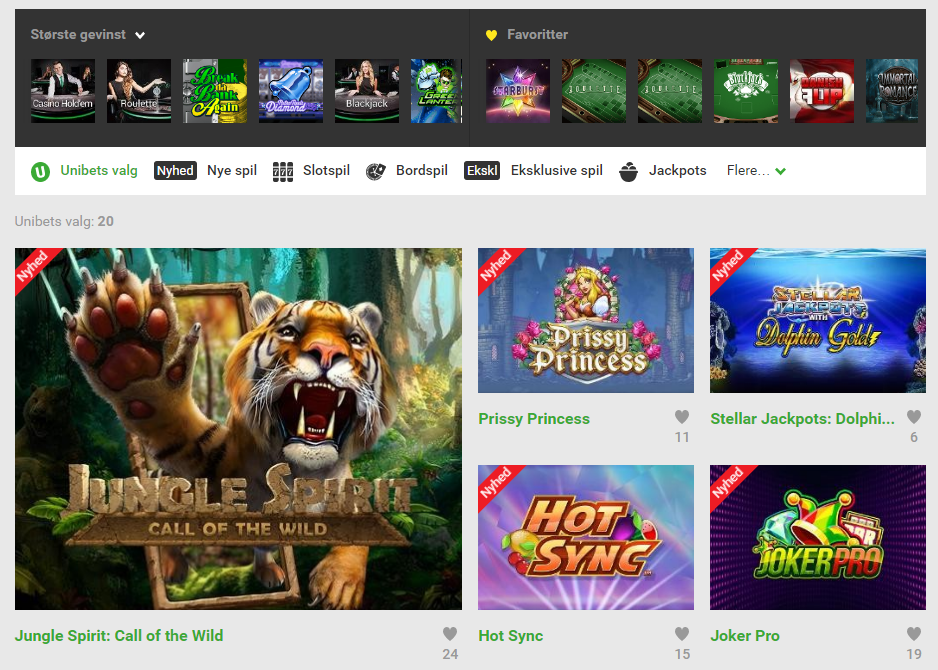
Task: Open the Hot Sync title link
Action: coord(511,635)
